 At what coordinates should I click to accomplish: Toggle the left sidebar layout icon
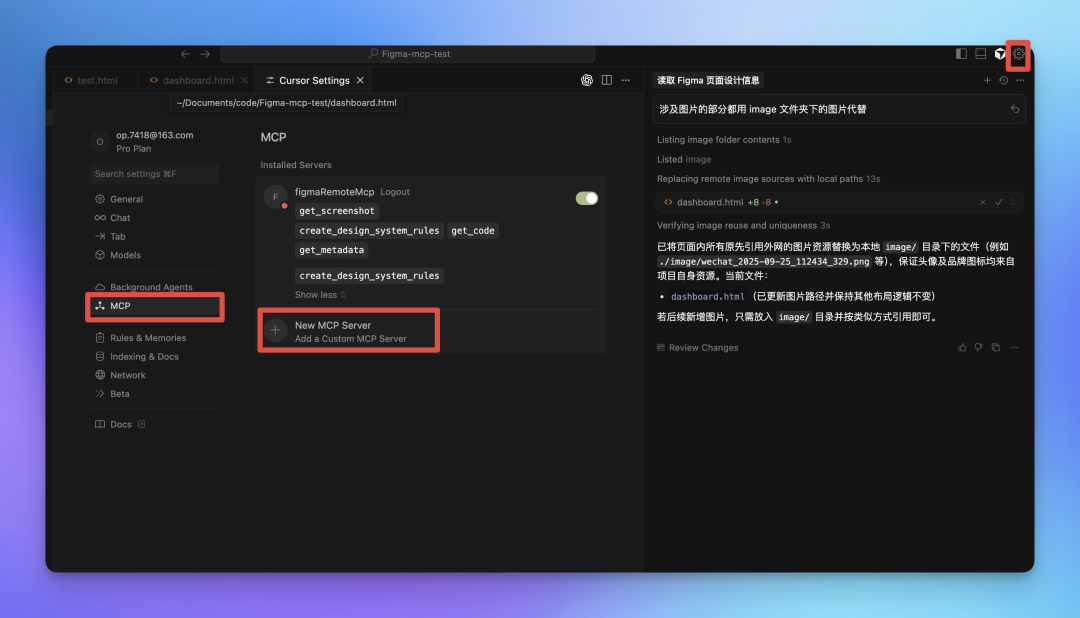pyautogui.click(x=961, y=54)
